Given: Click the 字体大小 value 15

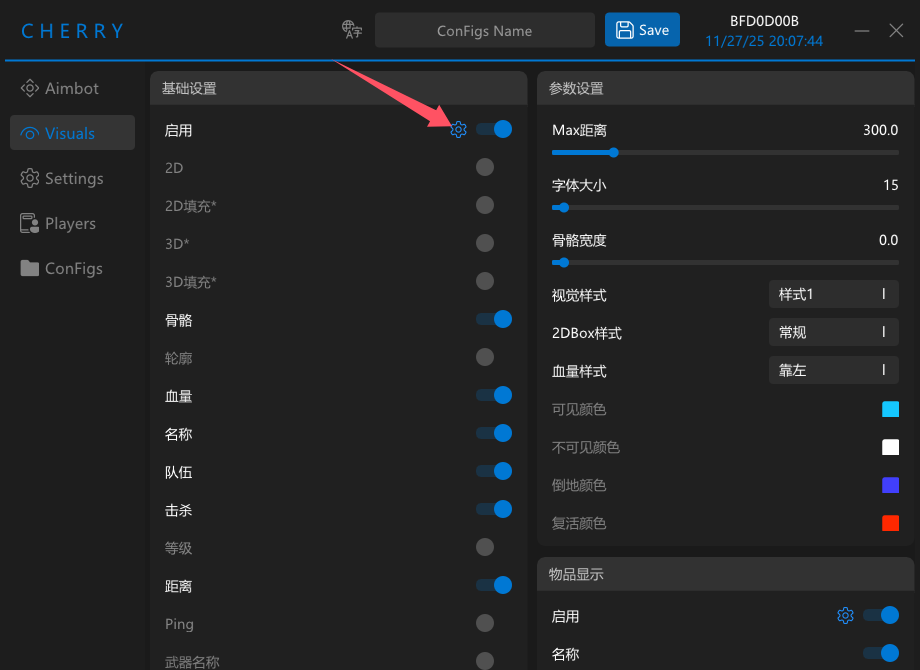Looking at the screenshot, I should click(x=891, y=185).
